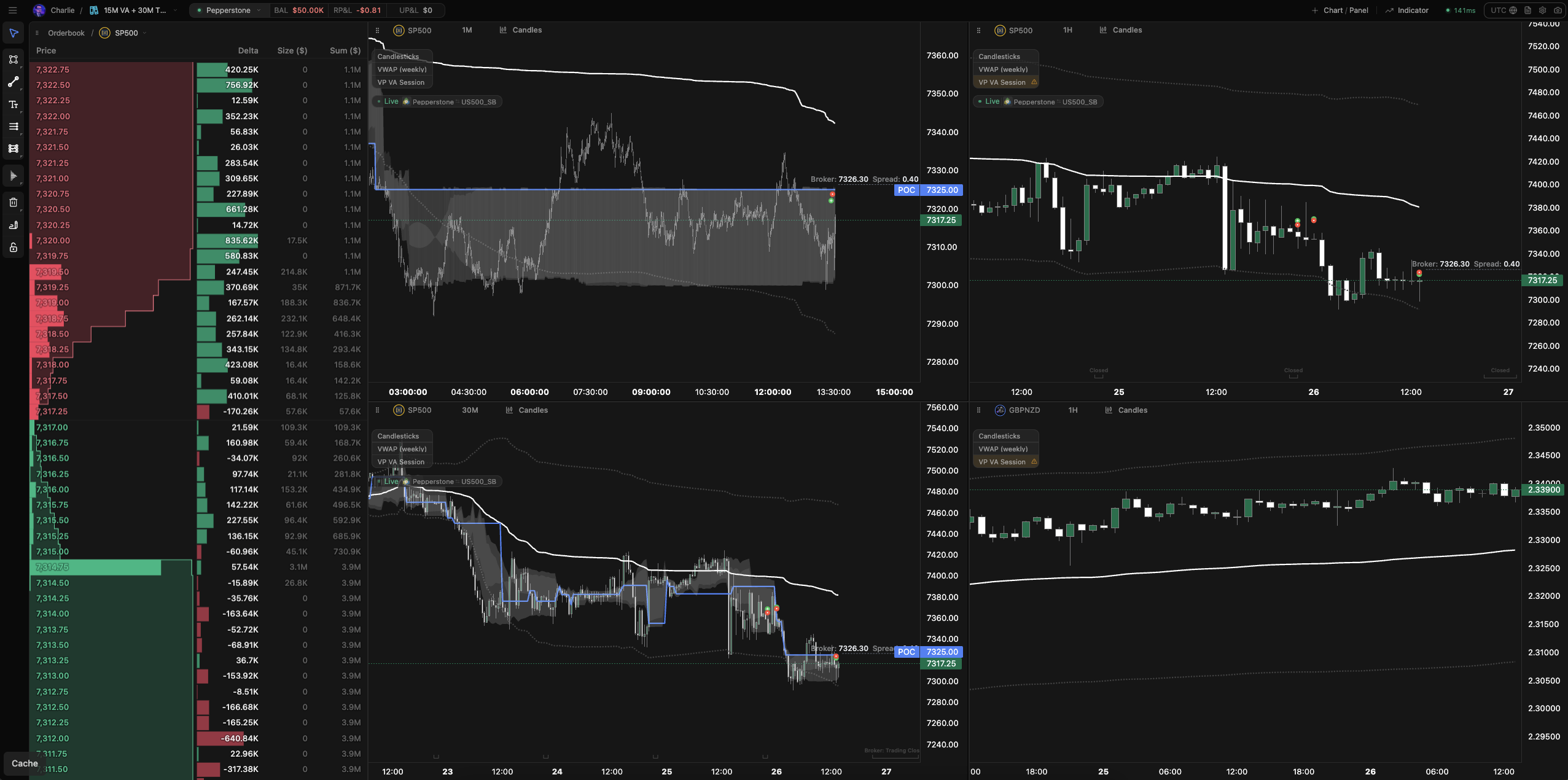This screenshot has width=1568, height=780.
Task: Select the horizontal levels tool
Action: point(14,127)
